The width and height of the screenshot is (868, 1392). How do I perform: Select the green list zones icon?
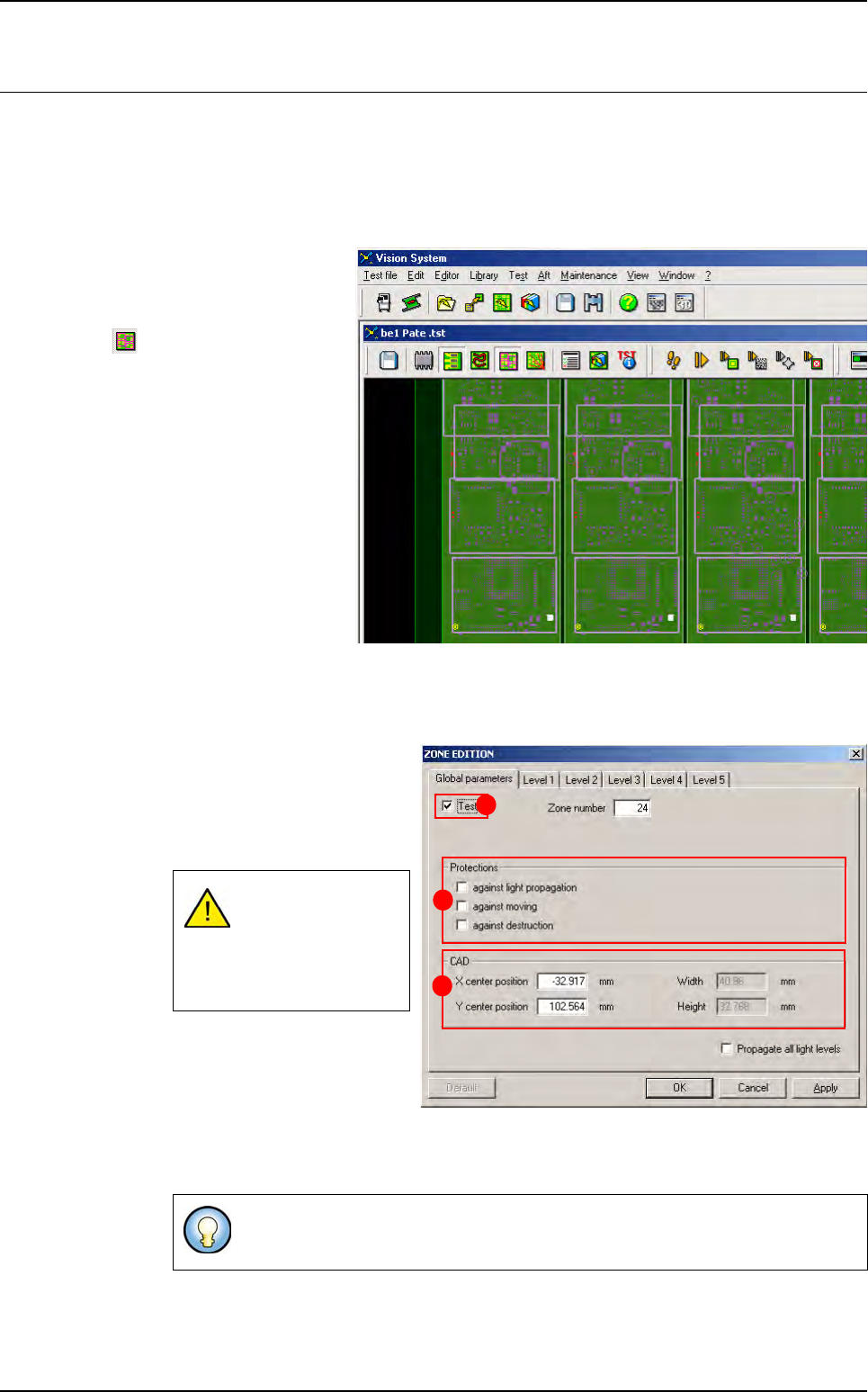(452, 361)
